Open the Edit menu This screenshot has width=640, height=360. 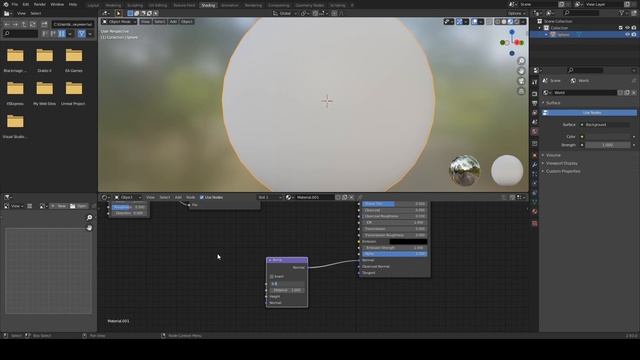[26, 4]
